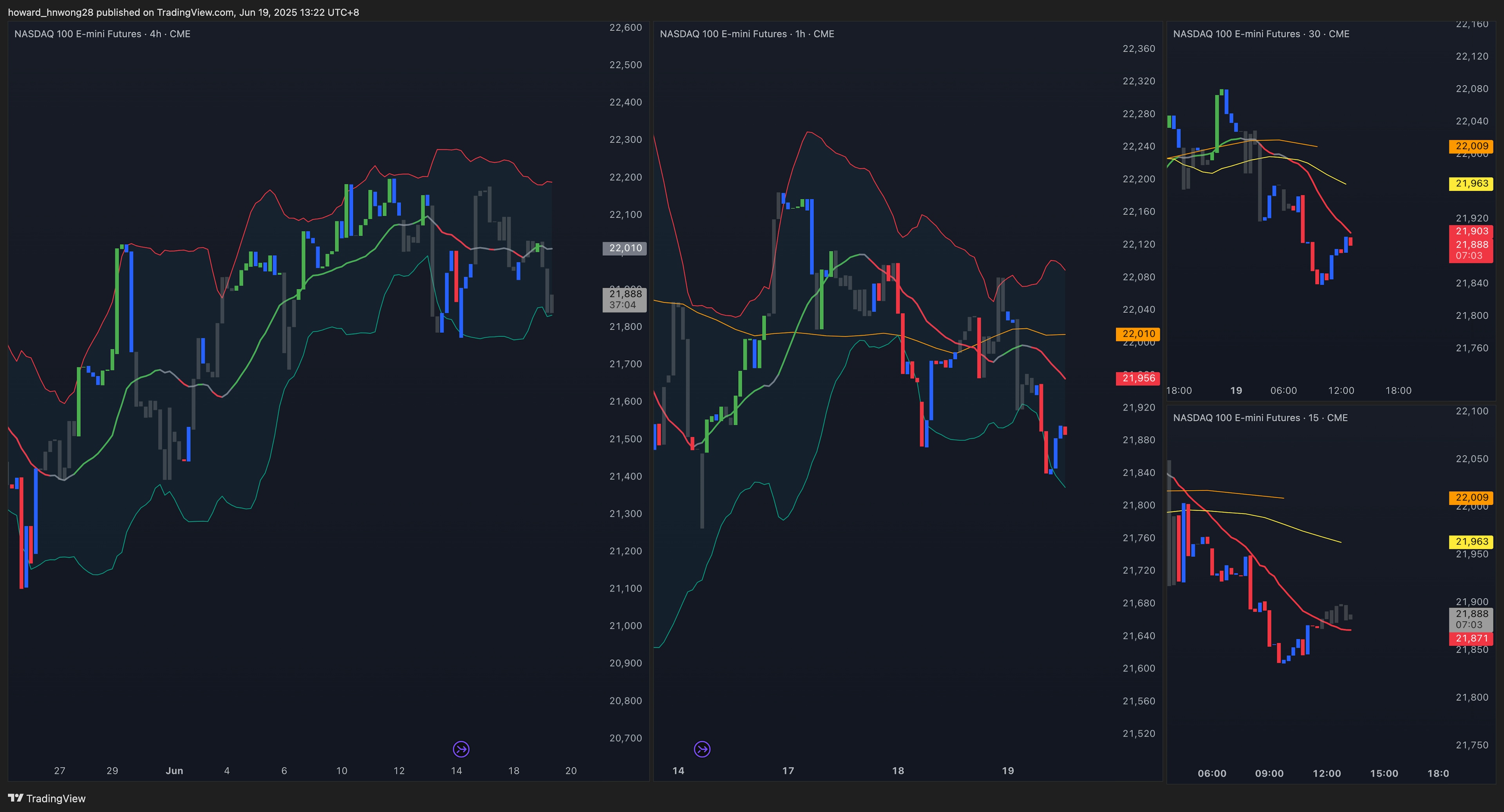Click the orange 22,009 label on the 15-minute chart
1504x812 pixels.
click(x=1471, y=498)
